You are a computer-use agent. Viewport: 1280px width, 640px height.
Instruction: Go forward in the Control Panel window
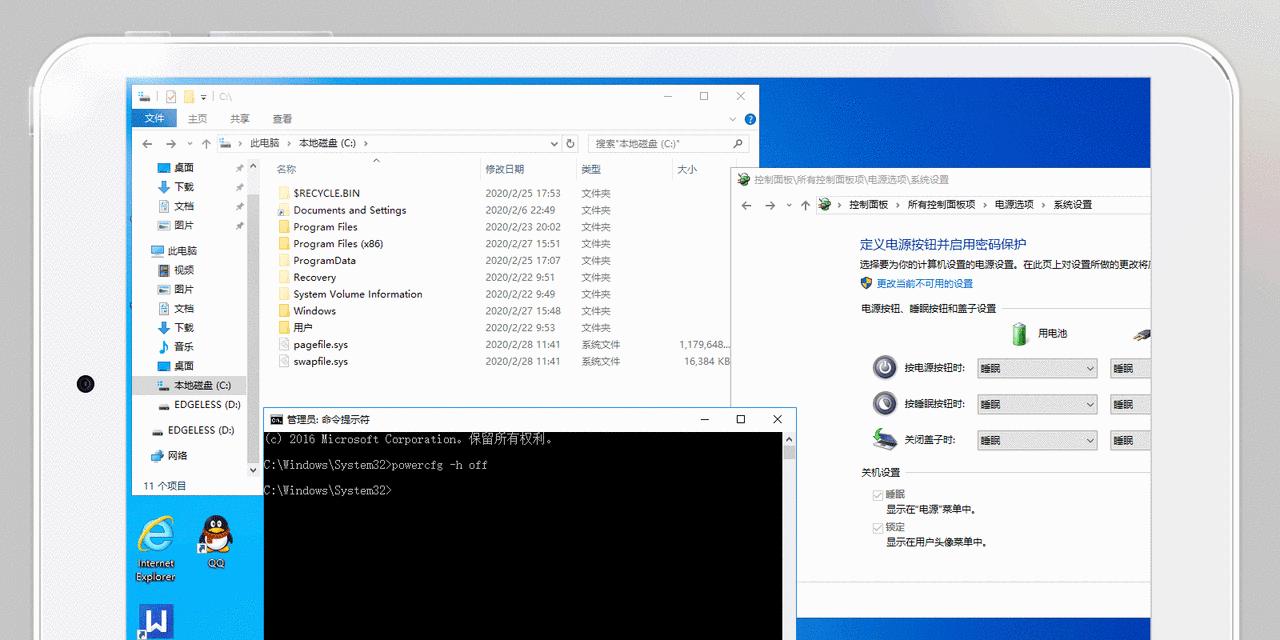point(769,205)
